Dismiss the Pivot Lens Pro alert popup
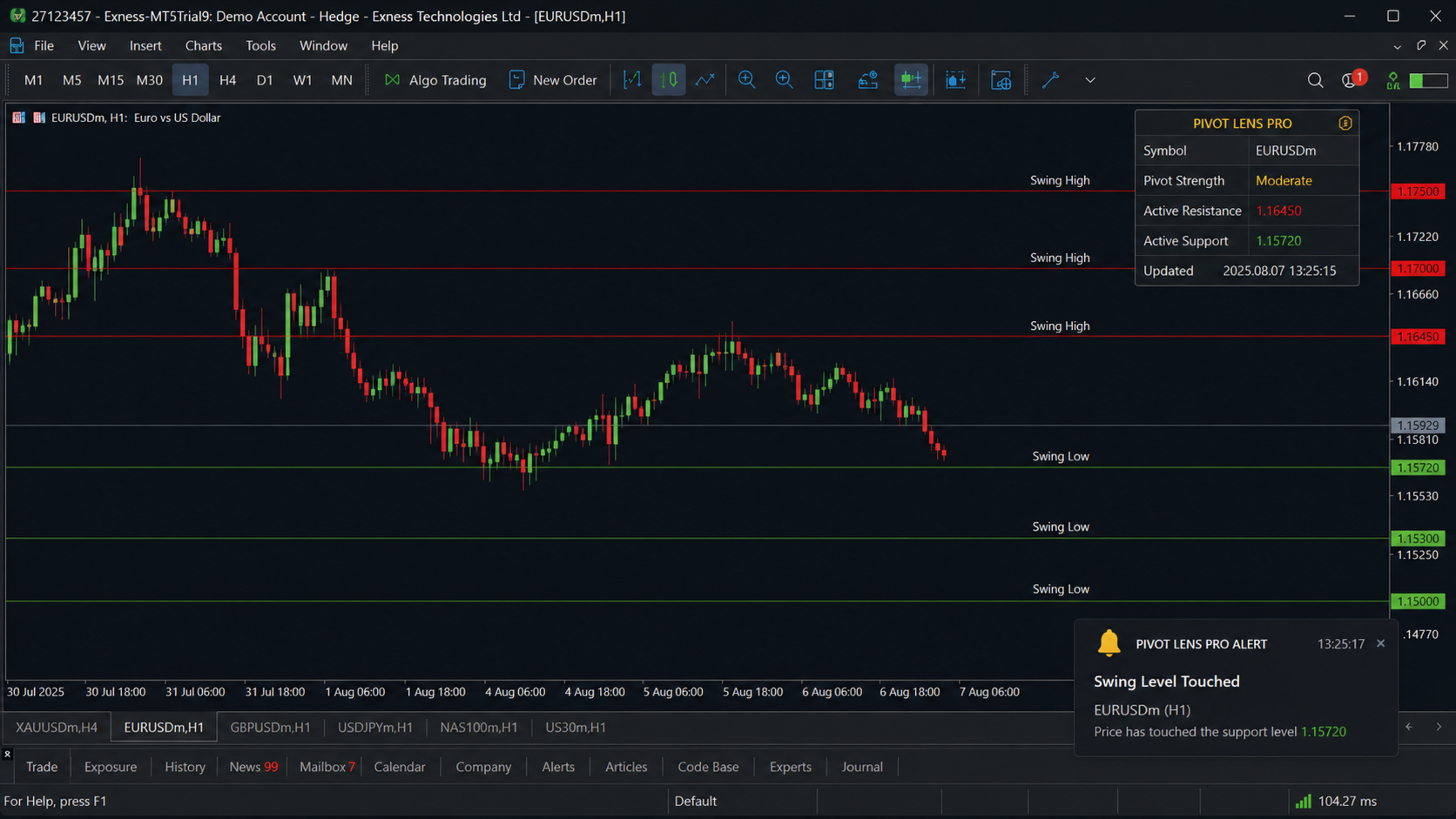This screenshot has width=1456, height=819. pos(1380,644)
